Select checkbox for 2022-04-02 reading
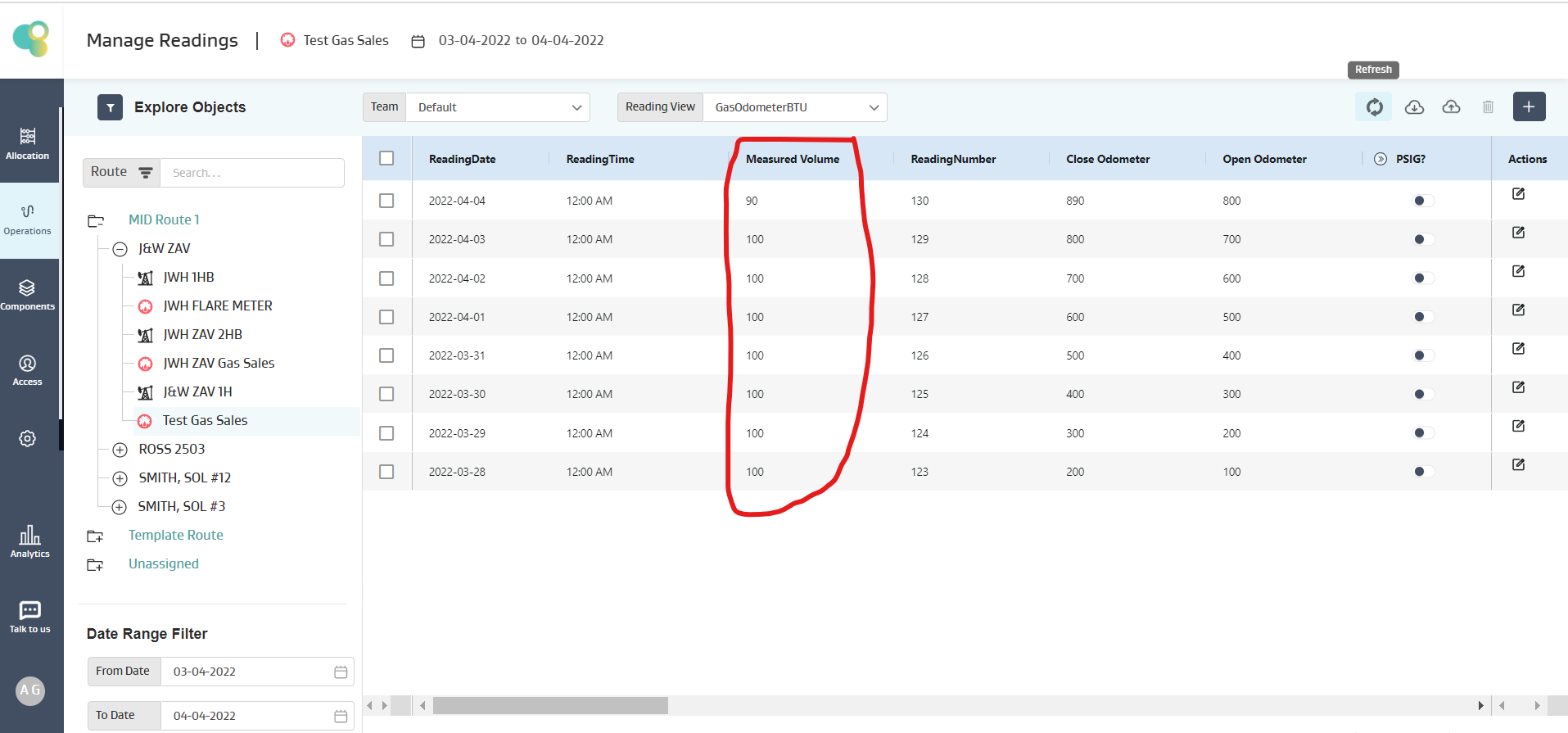Screen dimensions: 1568x733 click(x=386, y=278)
